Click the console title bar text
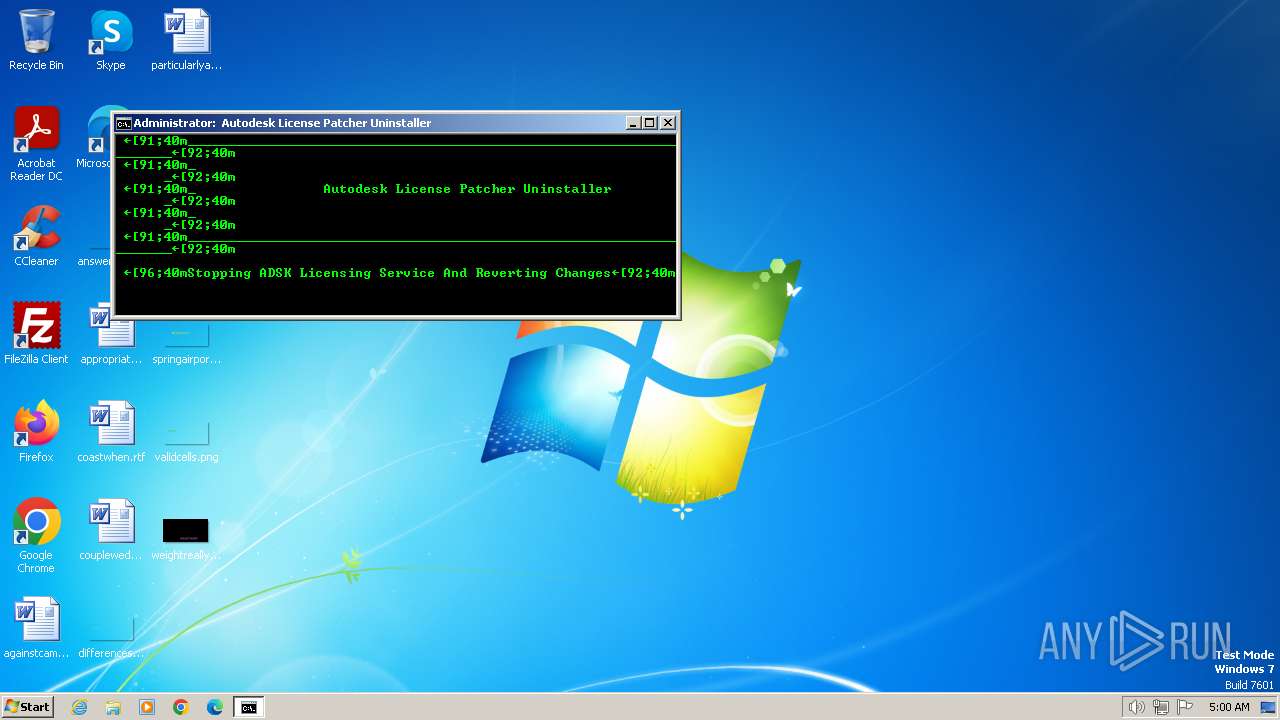 coord(283,123)
